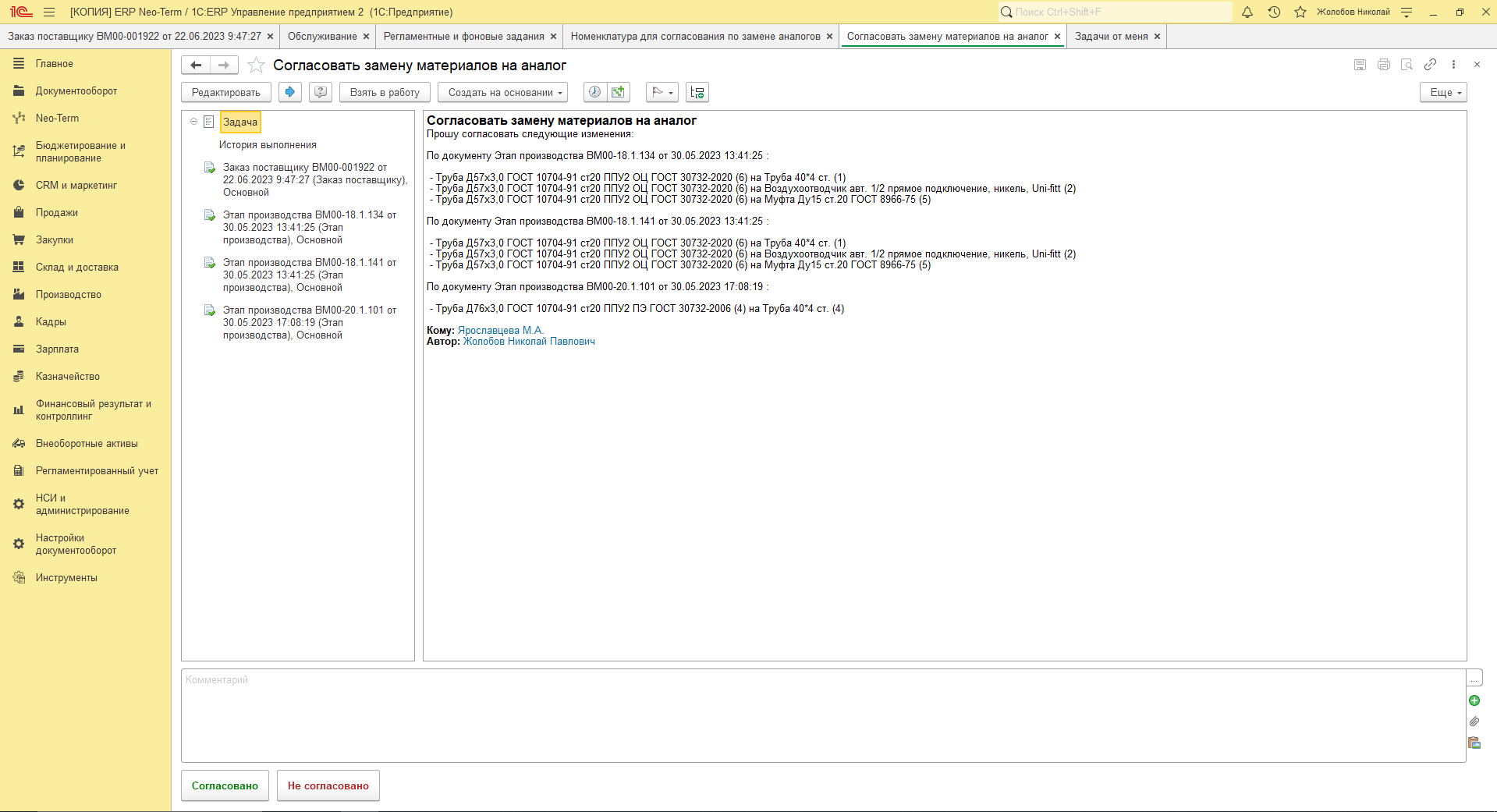Open the Создать на основании dropdown

502,92
